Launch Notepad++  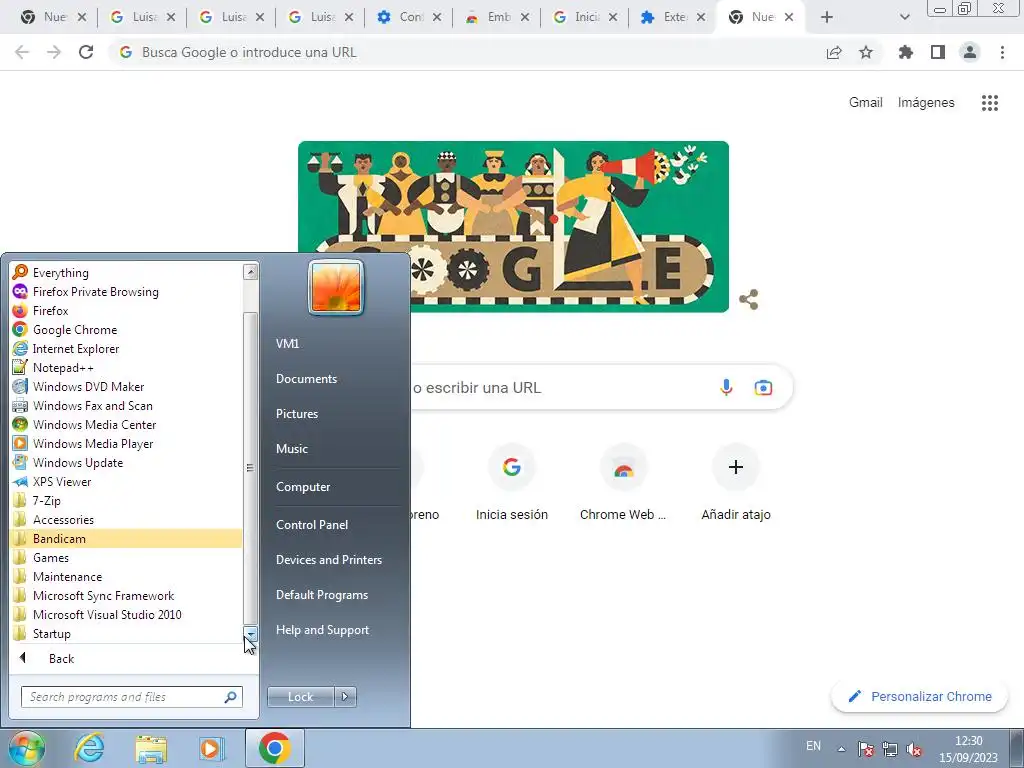pyautogui.click(x=126, y=367)
